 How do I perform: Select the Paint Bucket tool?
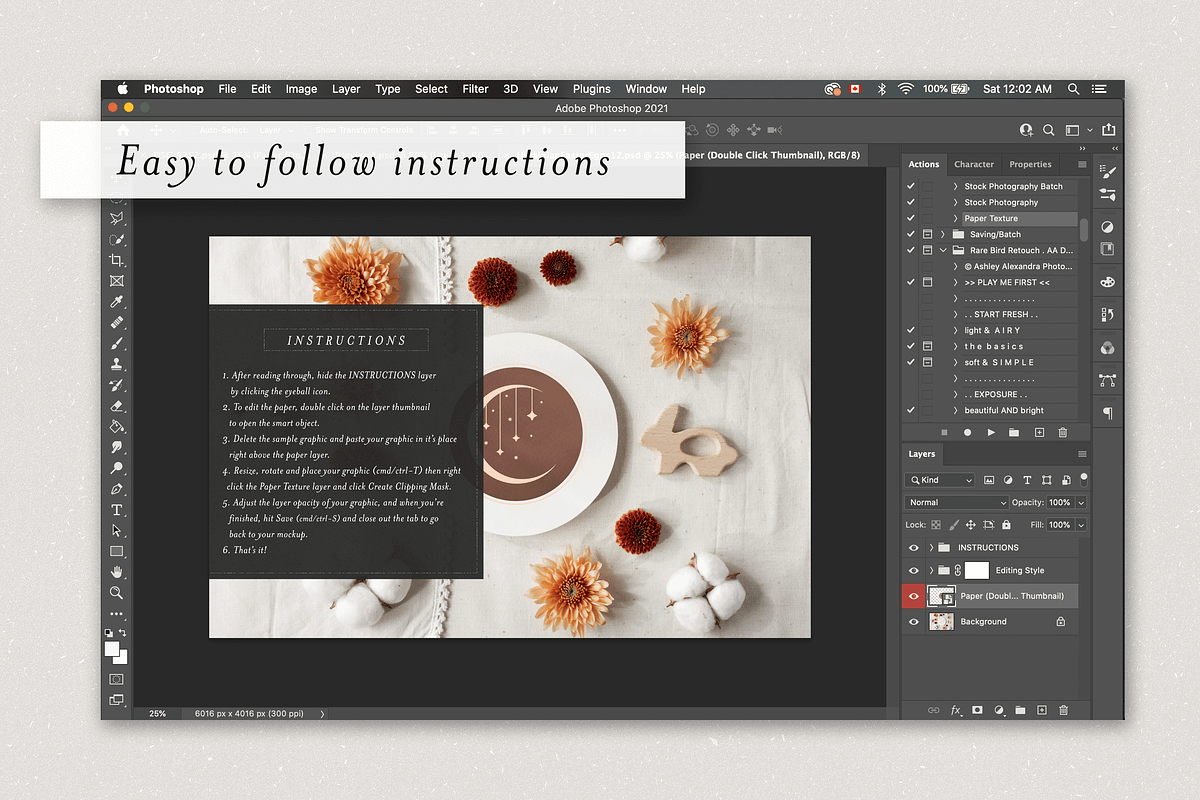[117, 427]
